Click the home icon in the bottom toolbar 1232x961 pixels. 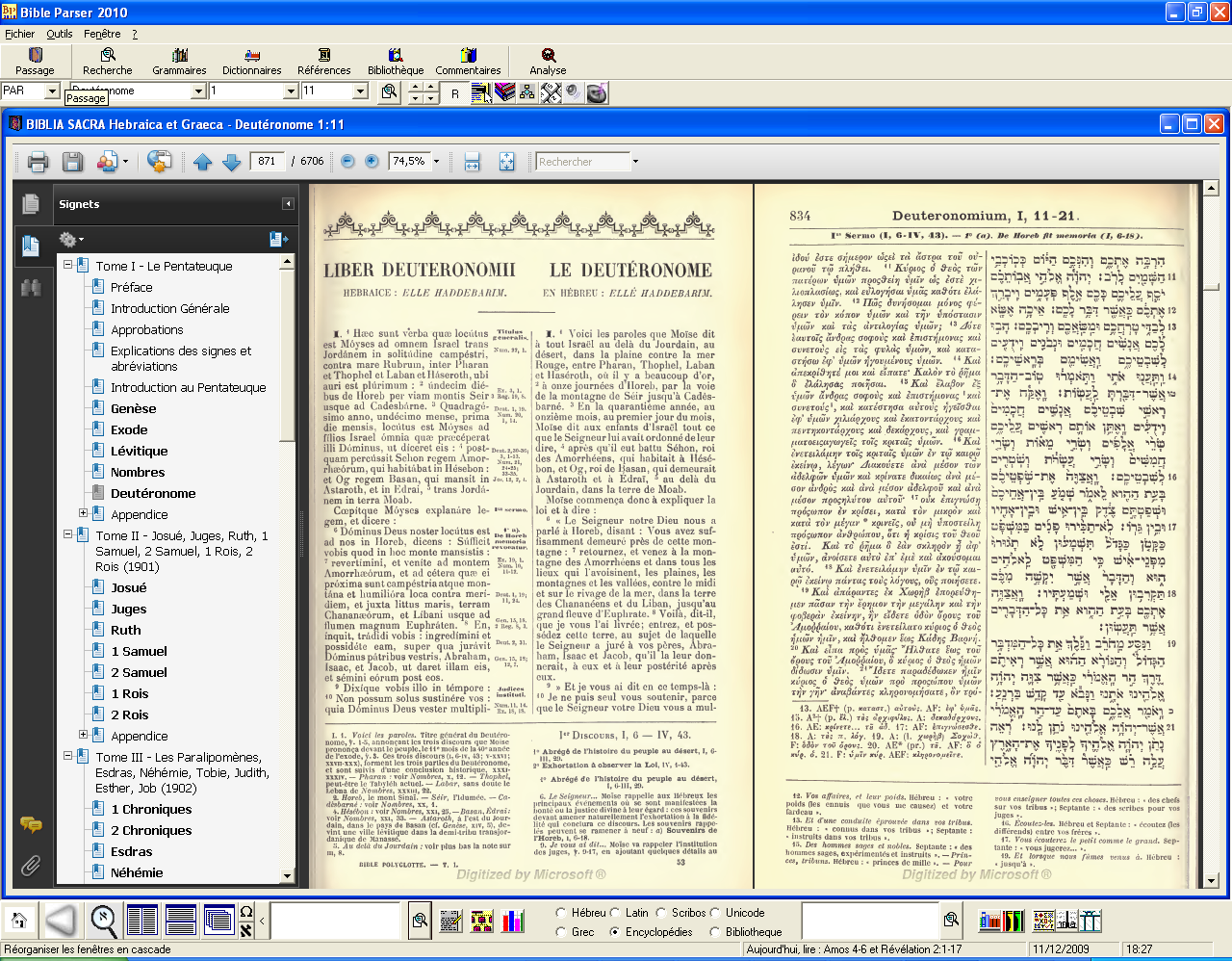pyautogui.click(x=18, y=921)
